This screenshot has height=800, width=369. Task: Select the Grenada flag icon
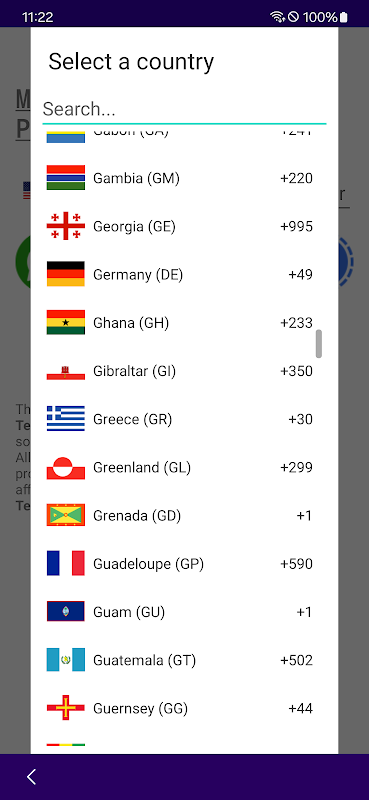pos(66,515)
